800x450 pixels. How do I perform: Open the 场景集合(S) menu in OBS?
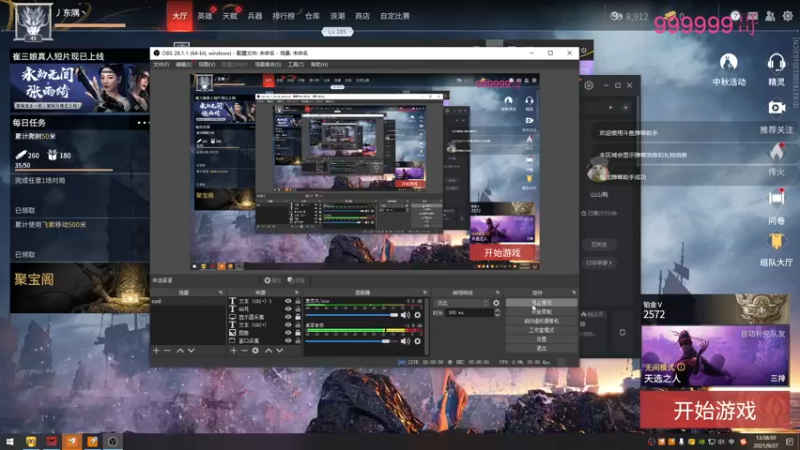(x=268, y=65)
